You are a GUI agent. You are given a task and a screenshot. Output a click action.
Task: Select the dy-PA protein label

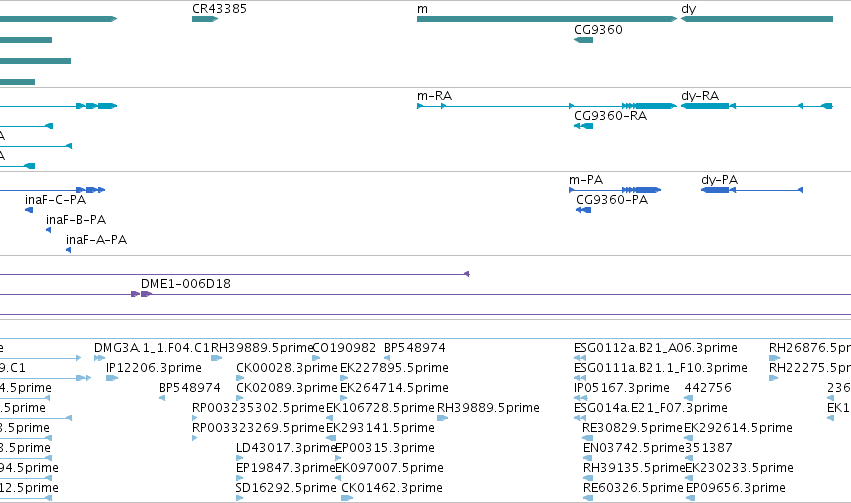coord(719,180)
